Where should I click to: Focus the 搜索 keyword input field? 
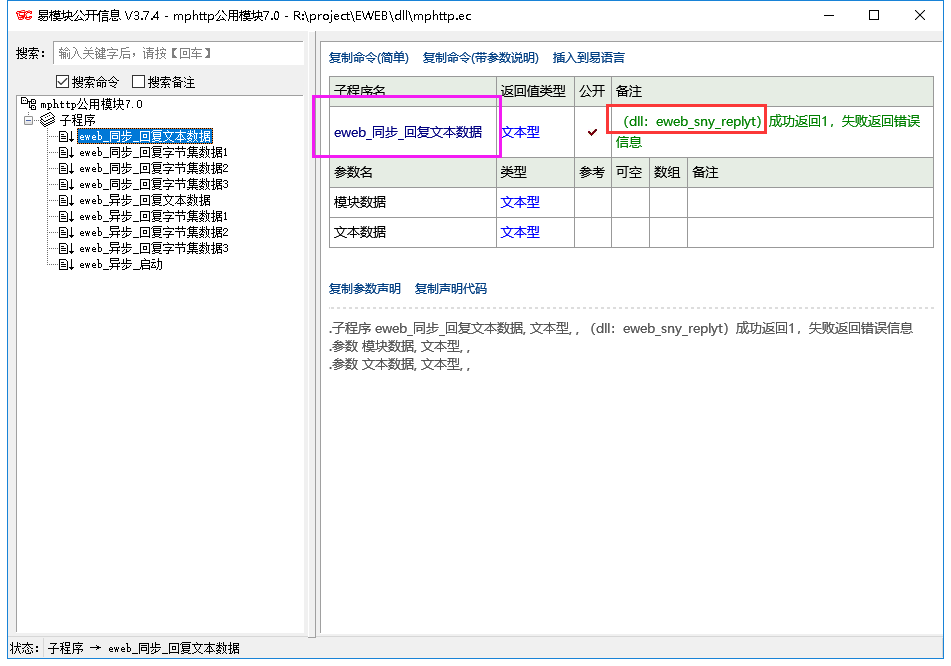(178, 53)
